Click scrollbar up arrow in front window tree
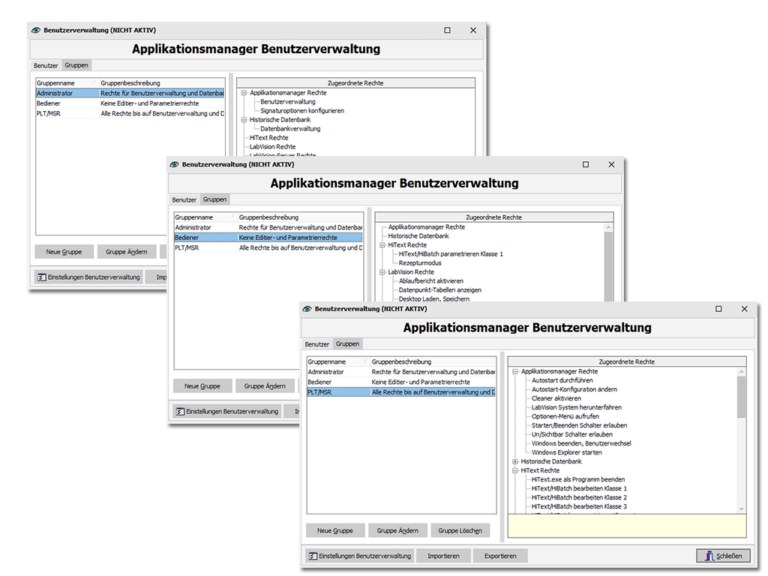Image resolution: width=768 pixels, height=576 pixels. click(x=742, y=372)
